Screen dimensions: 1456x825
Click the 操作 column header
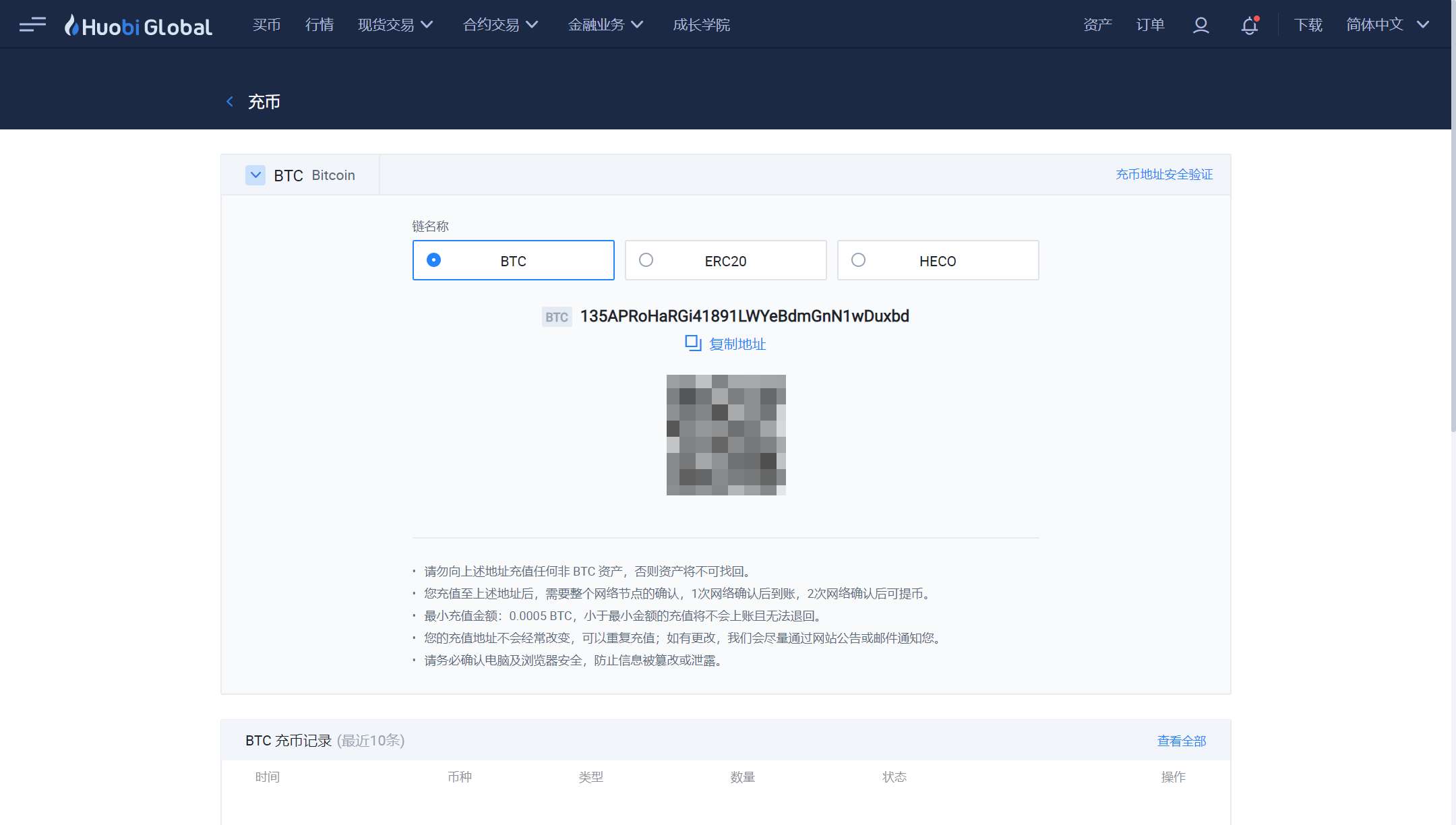click(x=1174, y=777)
